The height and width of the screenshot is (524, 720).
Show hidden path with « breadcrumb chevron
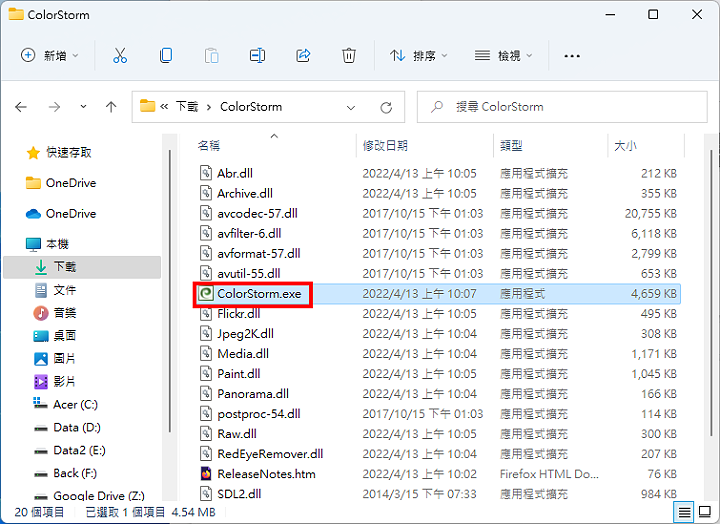click(164, 107)
